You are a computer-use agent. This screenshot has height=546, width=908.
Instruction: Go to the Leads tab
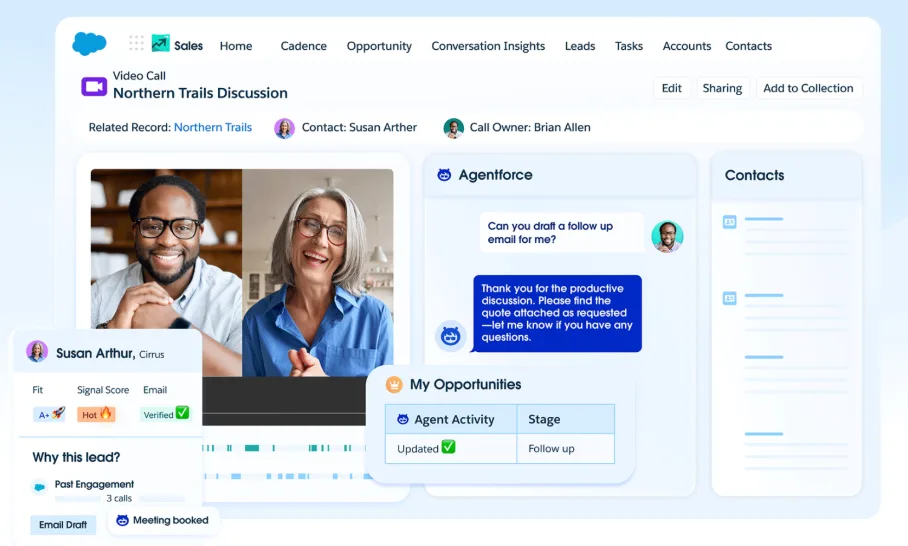pos(580,46)
